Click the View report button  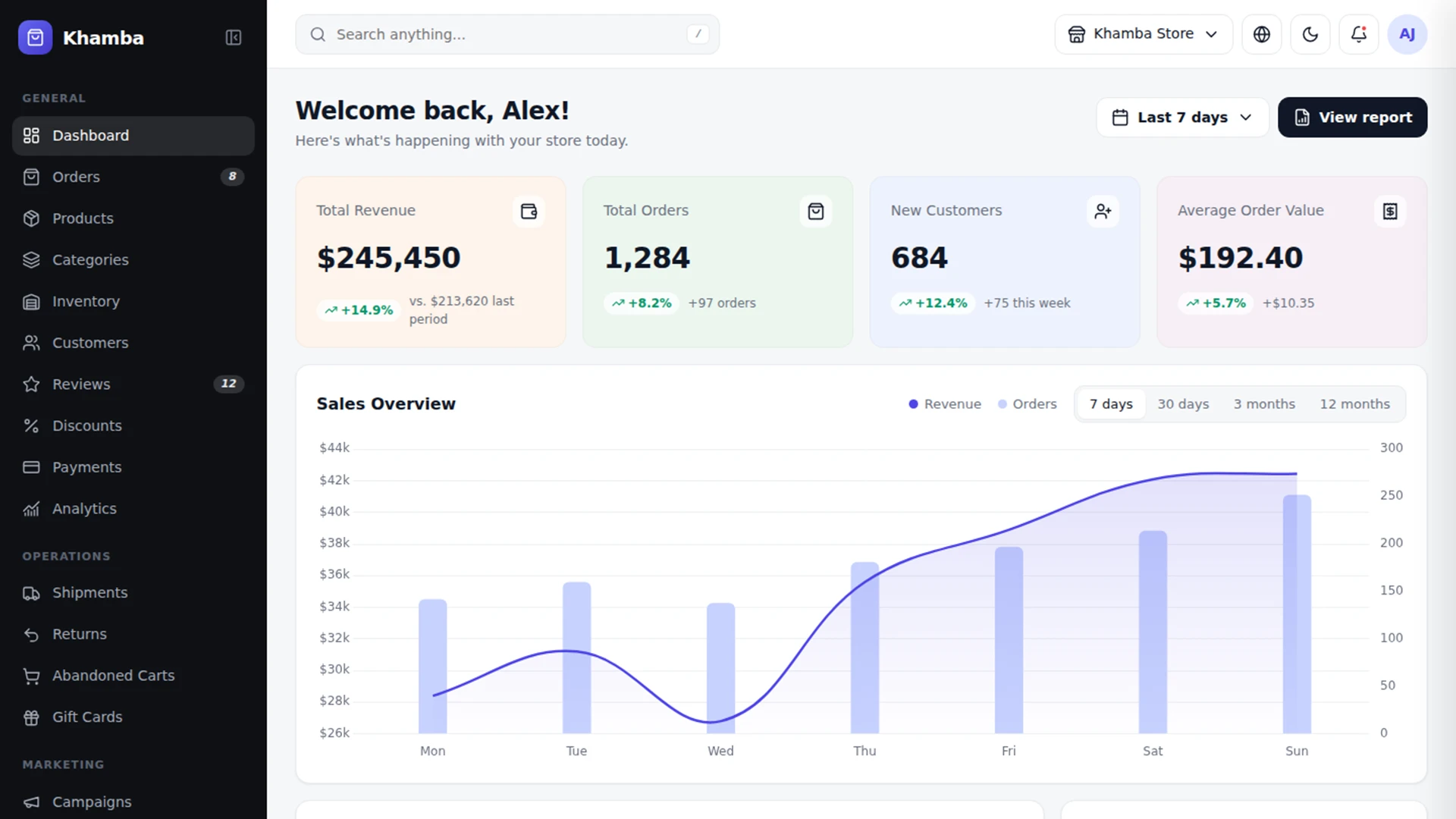pos(1353,118)
